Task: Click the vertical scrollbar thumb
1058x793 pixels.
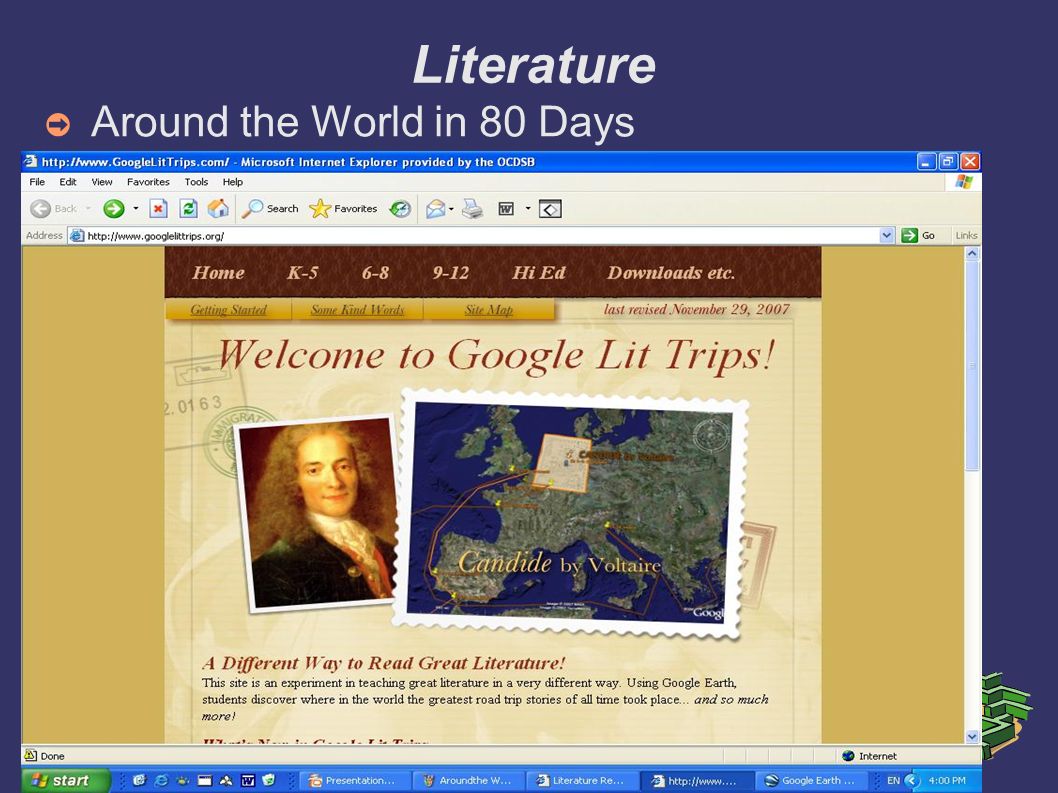Action: tap(972, 364)
